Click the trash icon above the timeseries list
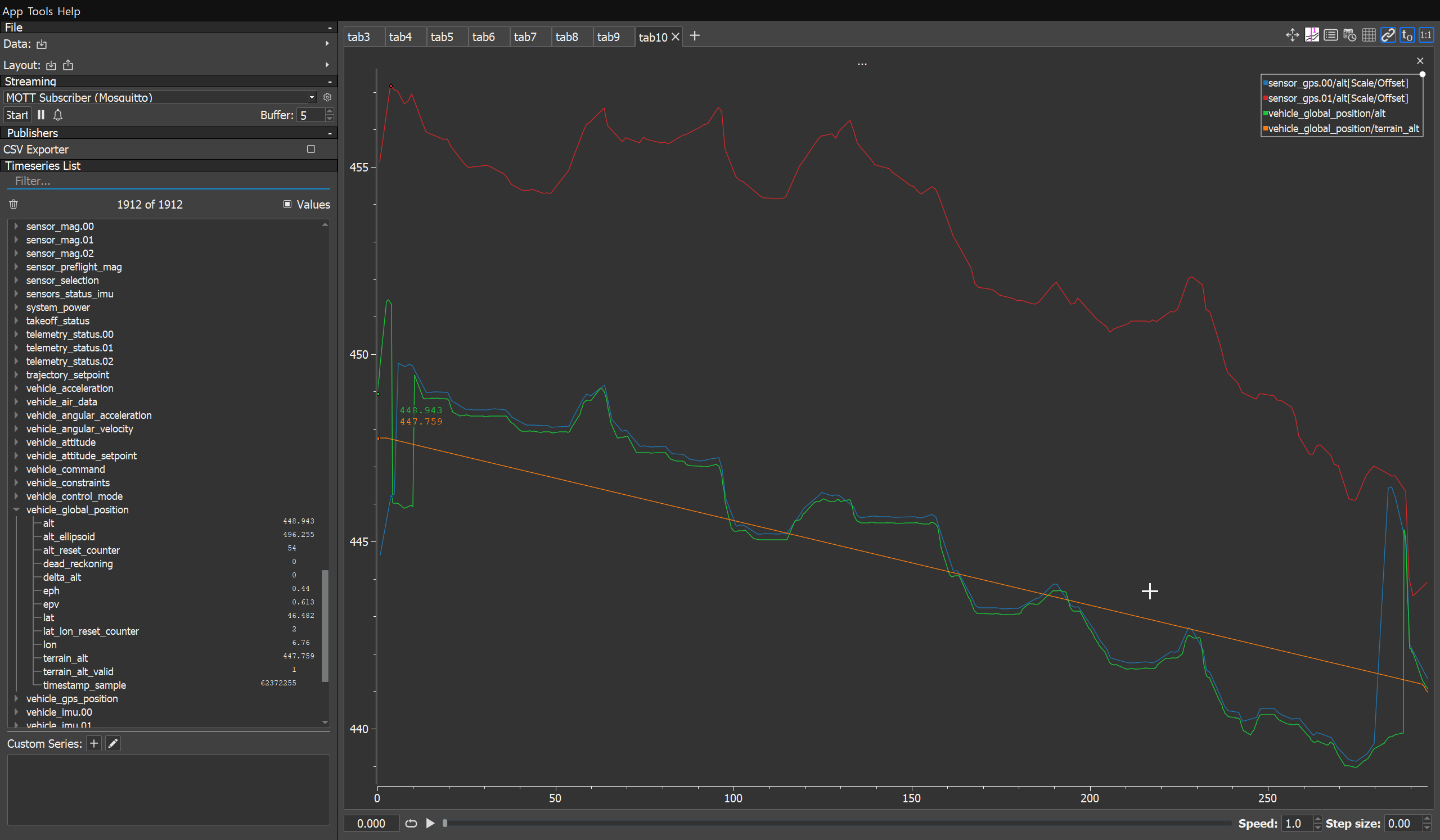 pyautogui.click(x=12, y=204)
